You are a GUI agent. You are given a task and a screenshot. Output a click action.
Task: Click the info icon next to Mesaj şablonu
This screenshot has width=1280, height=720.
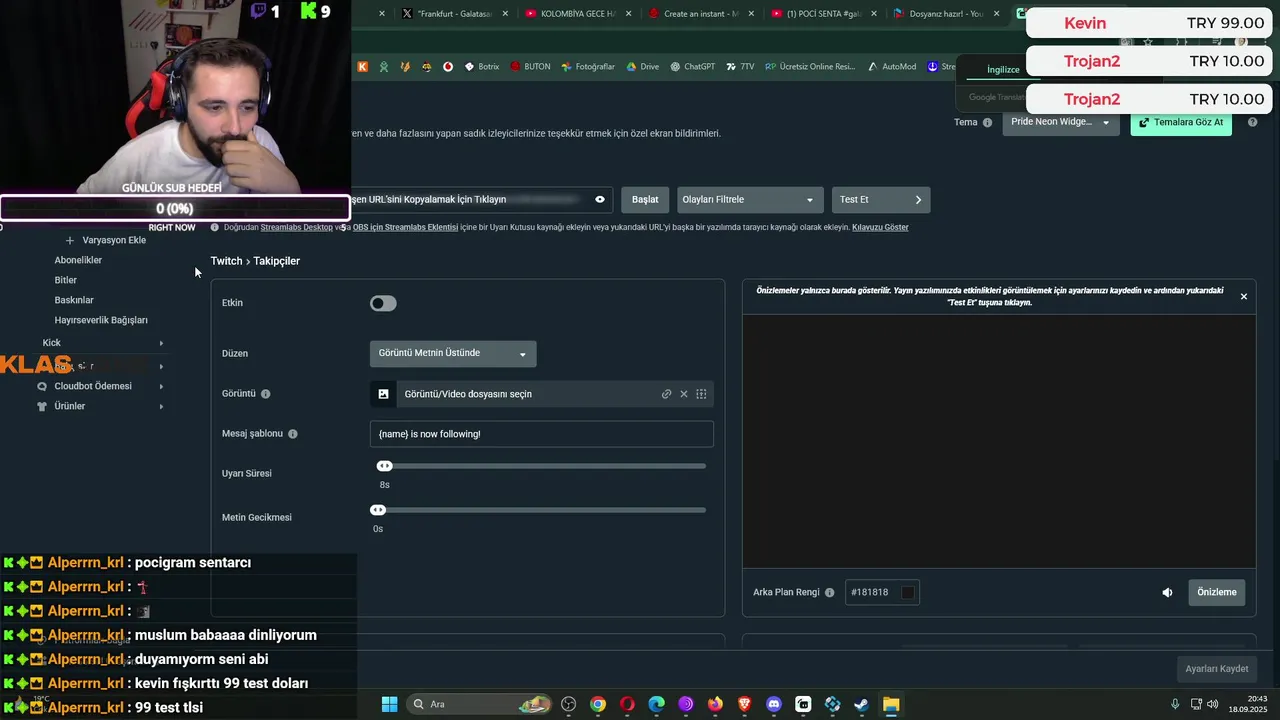(x=293, y=434)
